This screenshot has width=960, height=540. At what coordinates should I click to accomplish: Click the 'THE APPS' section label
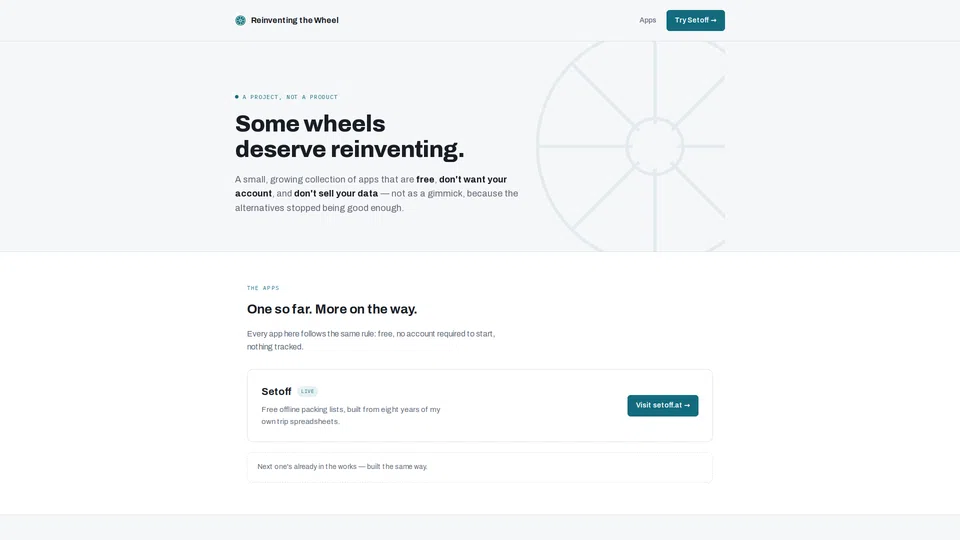pos(263,288)
